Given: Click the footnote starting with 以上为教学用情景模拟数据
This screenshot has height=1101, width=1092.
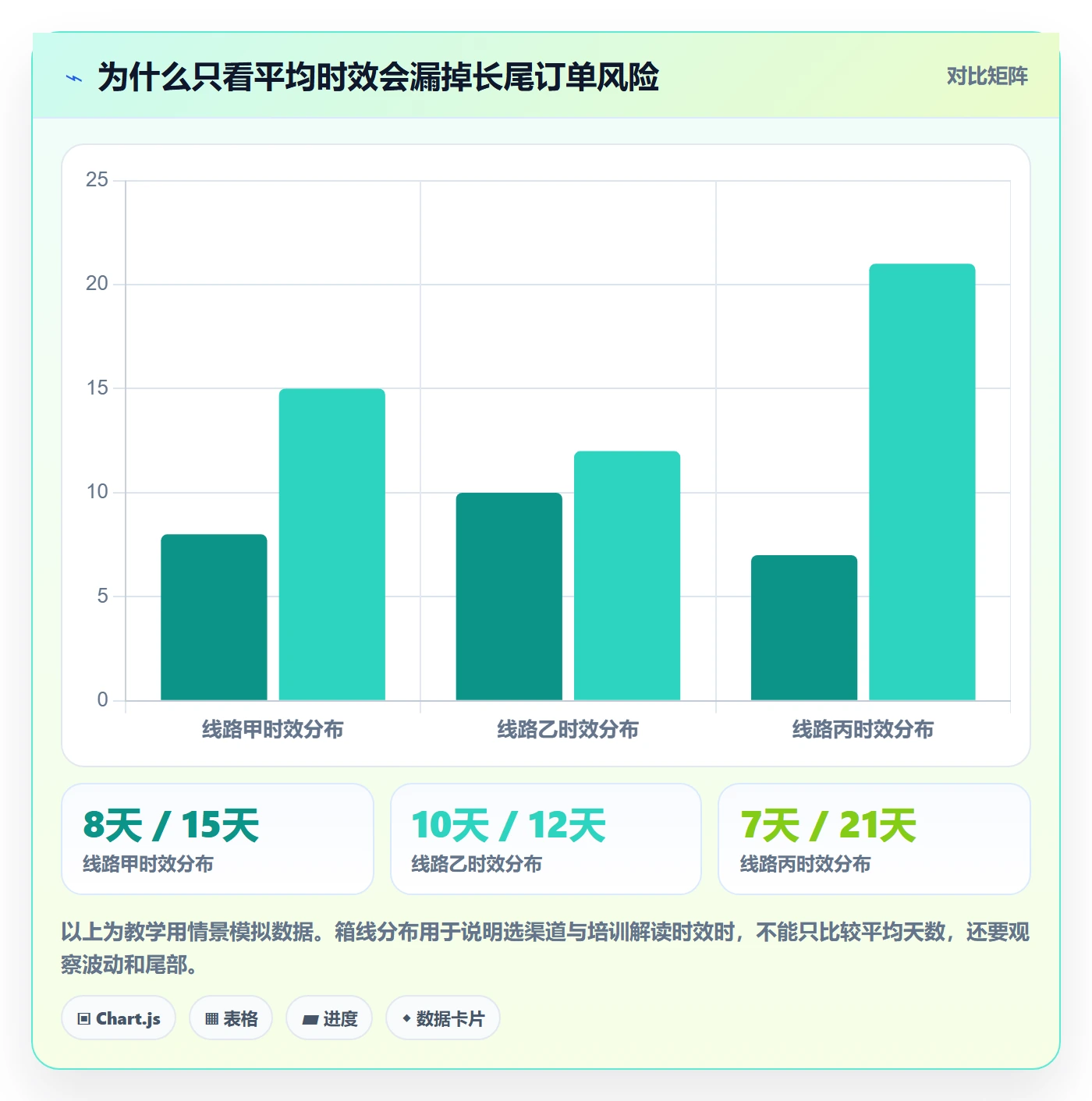Looking at the screenshot, I should pos(545,948).
